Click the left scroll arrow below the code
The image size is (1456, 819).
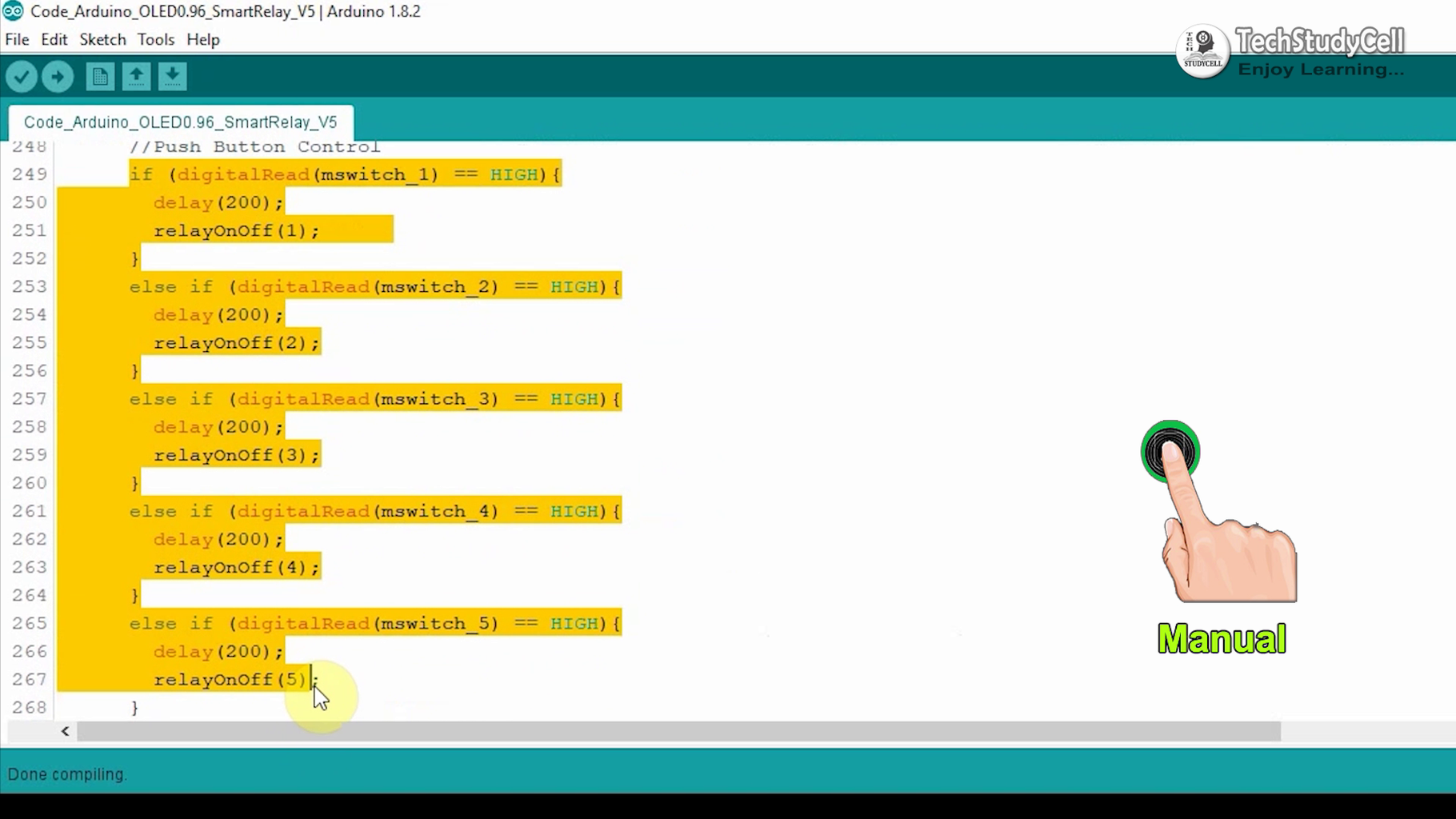(64, 731)
